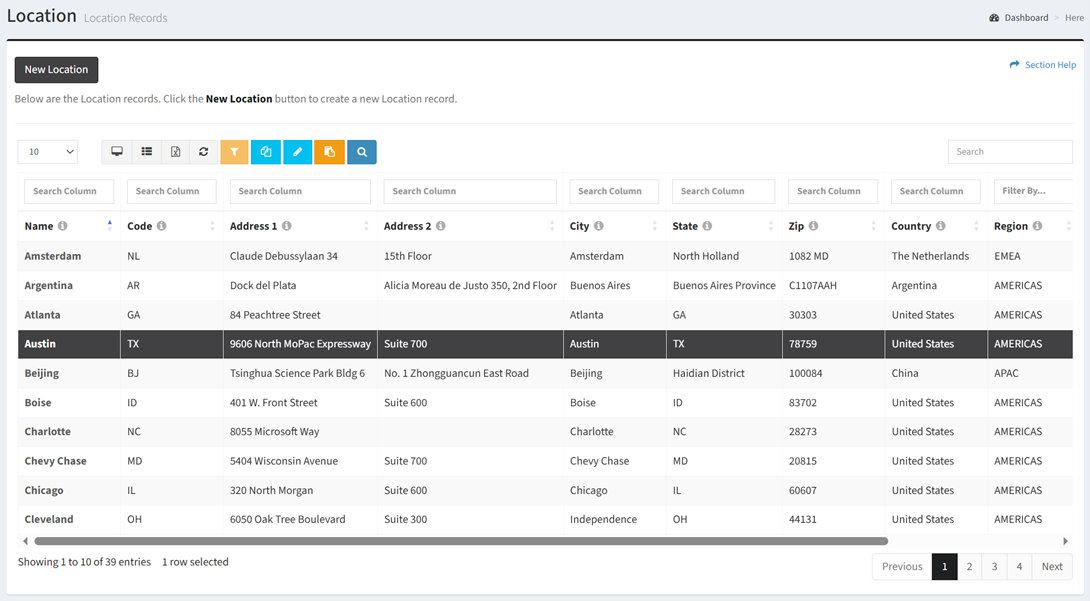The height and width of the screenshot is (601, 1090).
Task: Open the page size dropdown showing 10
Action: click(x=47, y=152)
